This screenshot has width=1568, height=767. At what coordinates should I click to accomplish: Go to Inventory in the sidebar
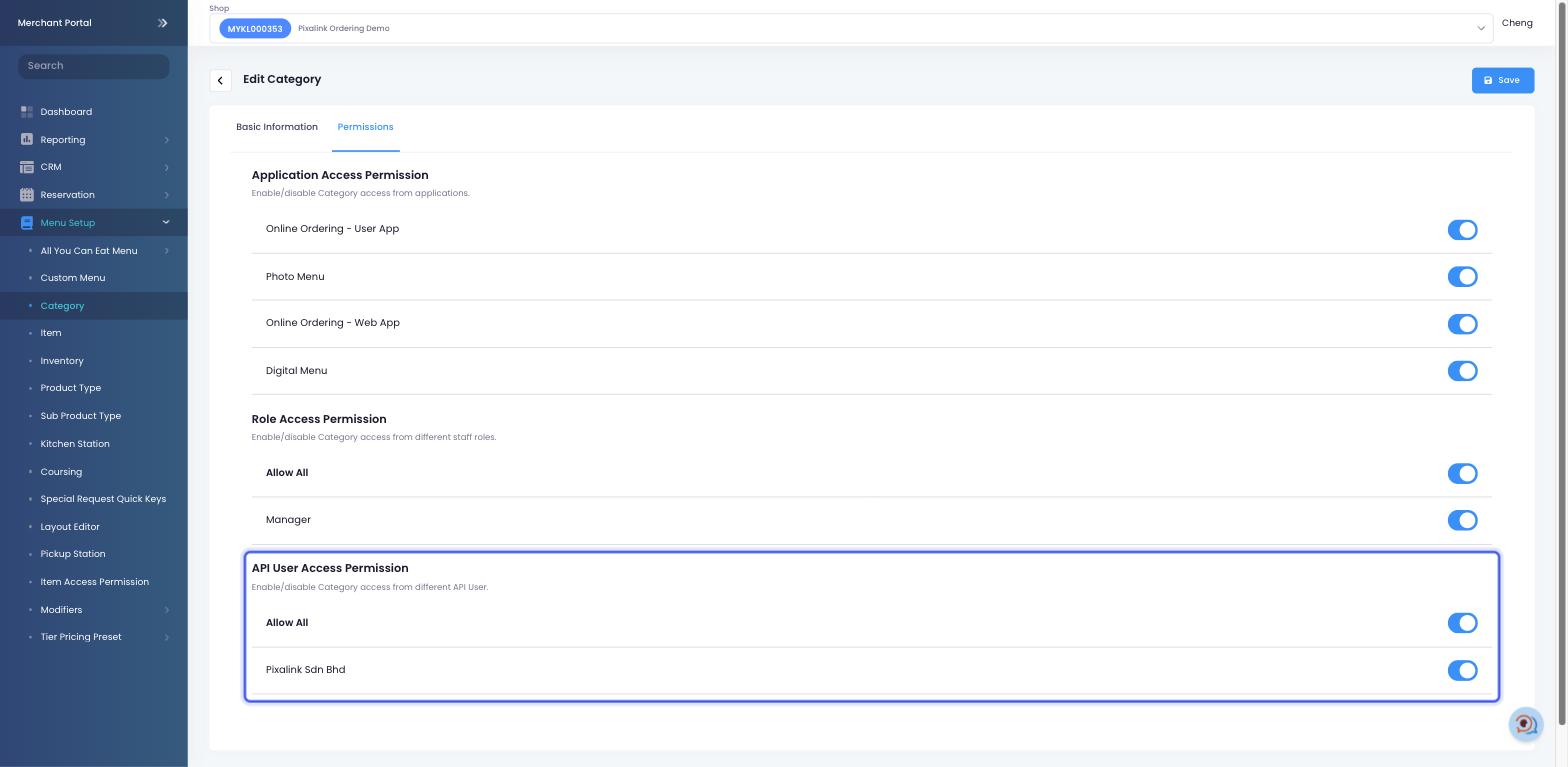pyautogui.click(x=62, y=361)
